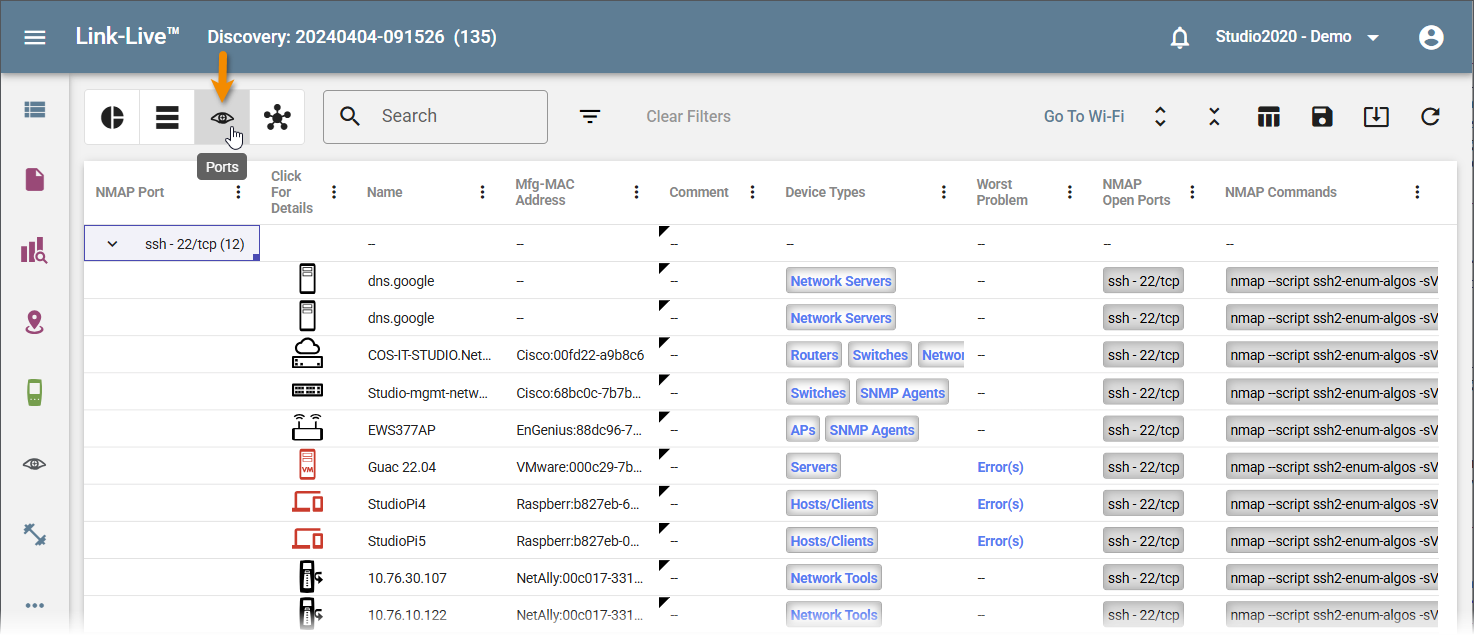Open details icon for EWS377AP
The width and height of the screenshot is (1474, 635).
tap(307, 429)
